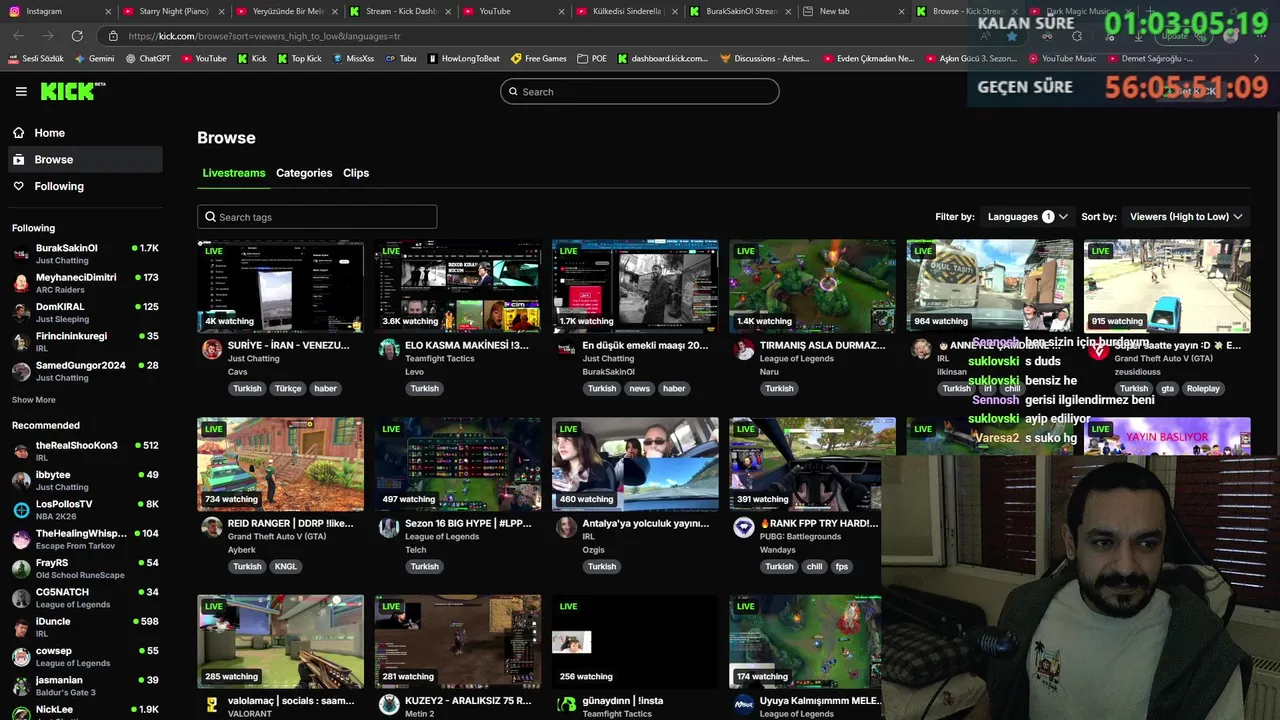The height and width of the screenshot is (720, 1280).
Task: Open REID RANGER GTA stream thumbnail
Action: point(280,464)
